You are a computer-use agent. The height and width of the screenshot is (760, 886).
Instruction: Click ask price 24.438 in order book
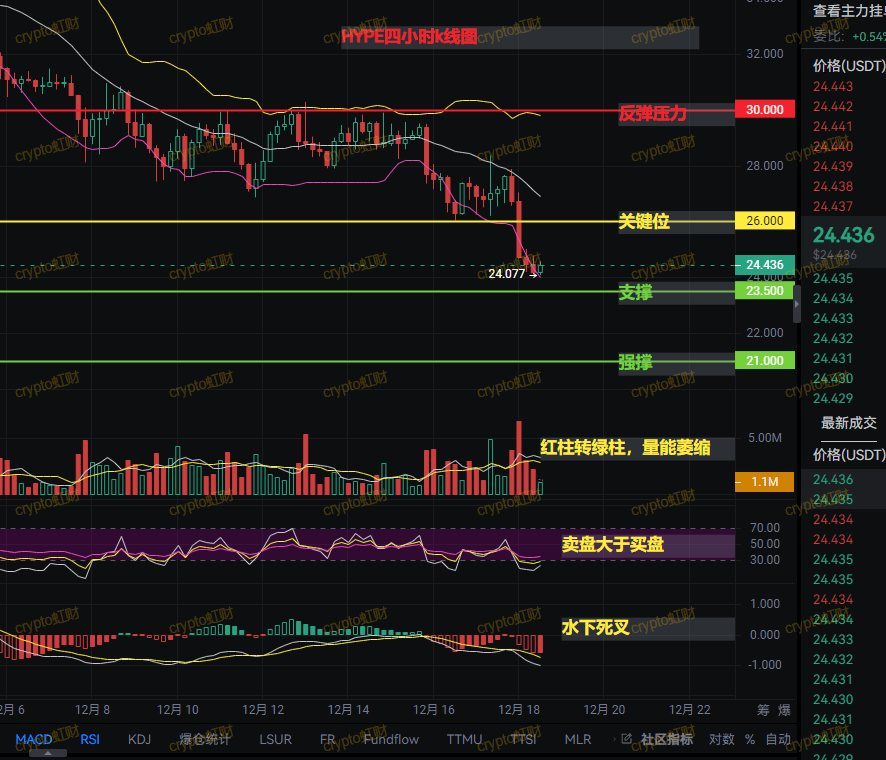click(x=833, y=186)
